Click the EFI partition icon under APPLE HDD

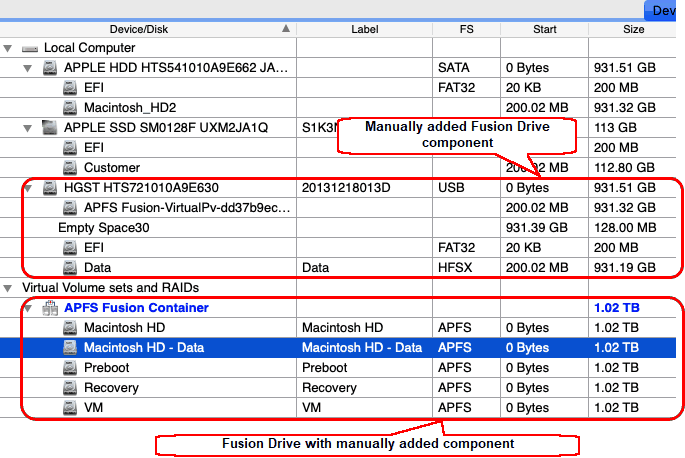[69, 88]
